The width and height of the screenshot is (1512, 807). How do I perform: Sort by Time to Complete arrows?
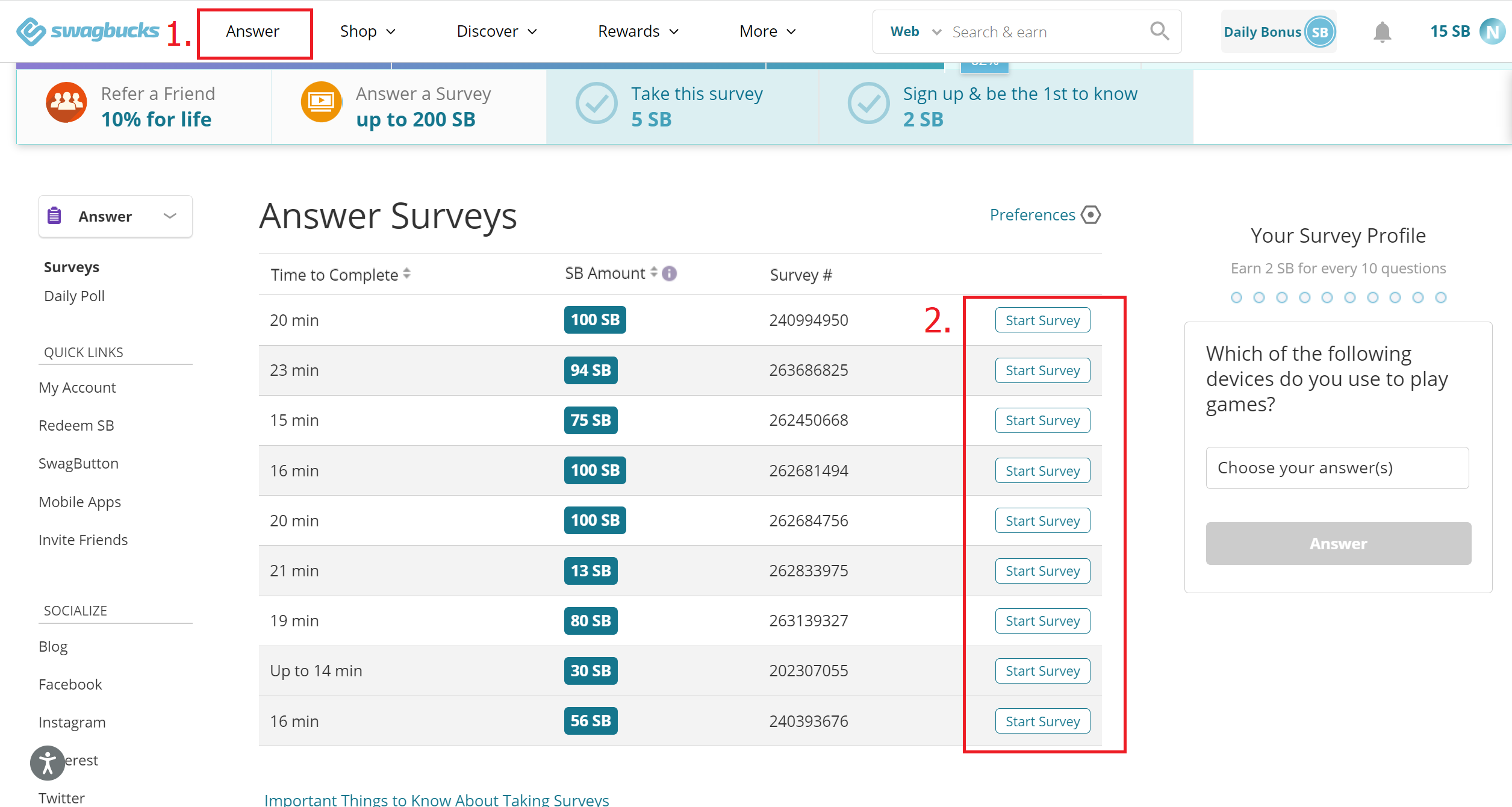coord(407,273)
